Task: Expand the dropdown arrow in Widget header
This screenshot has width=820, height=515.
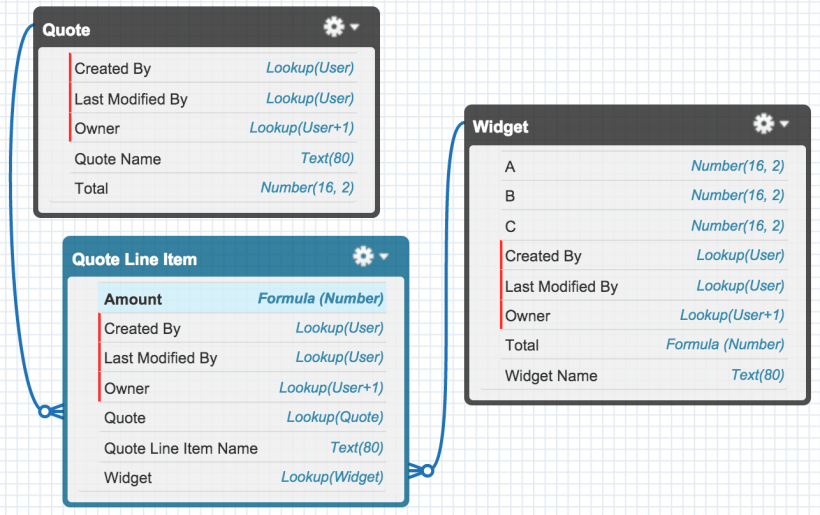Action: [784, 124]
